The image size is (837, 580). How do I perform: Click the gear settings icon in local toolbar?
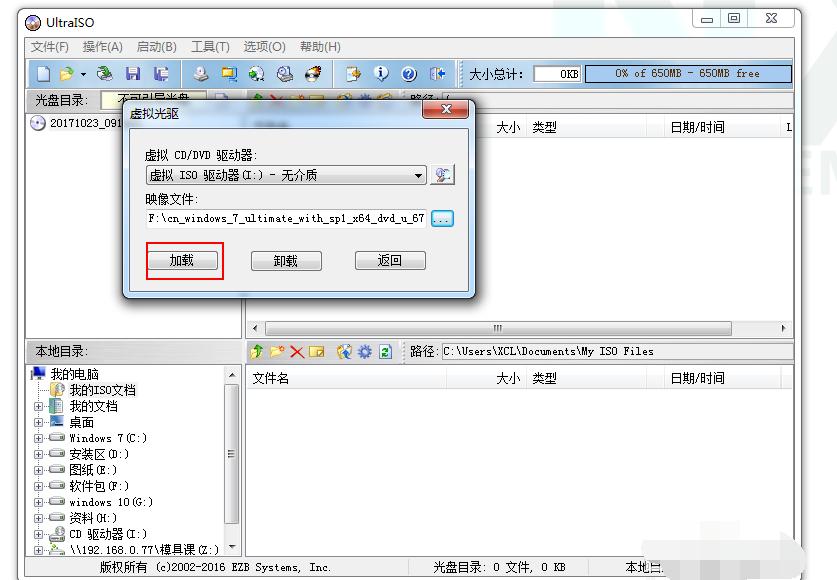[x=365, y=352]
